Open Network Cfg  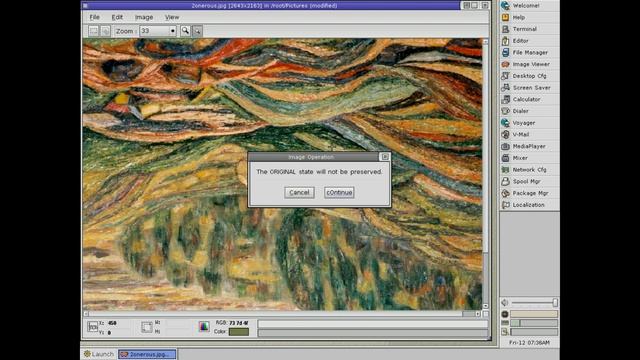[529, 169]
